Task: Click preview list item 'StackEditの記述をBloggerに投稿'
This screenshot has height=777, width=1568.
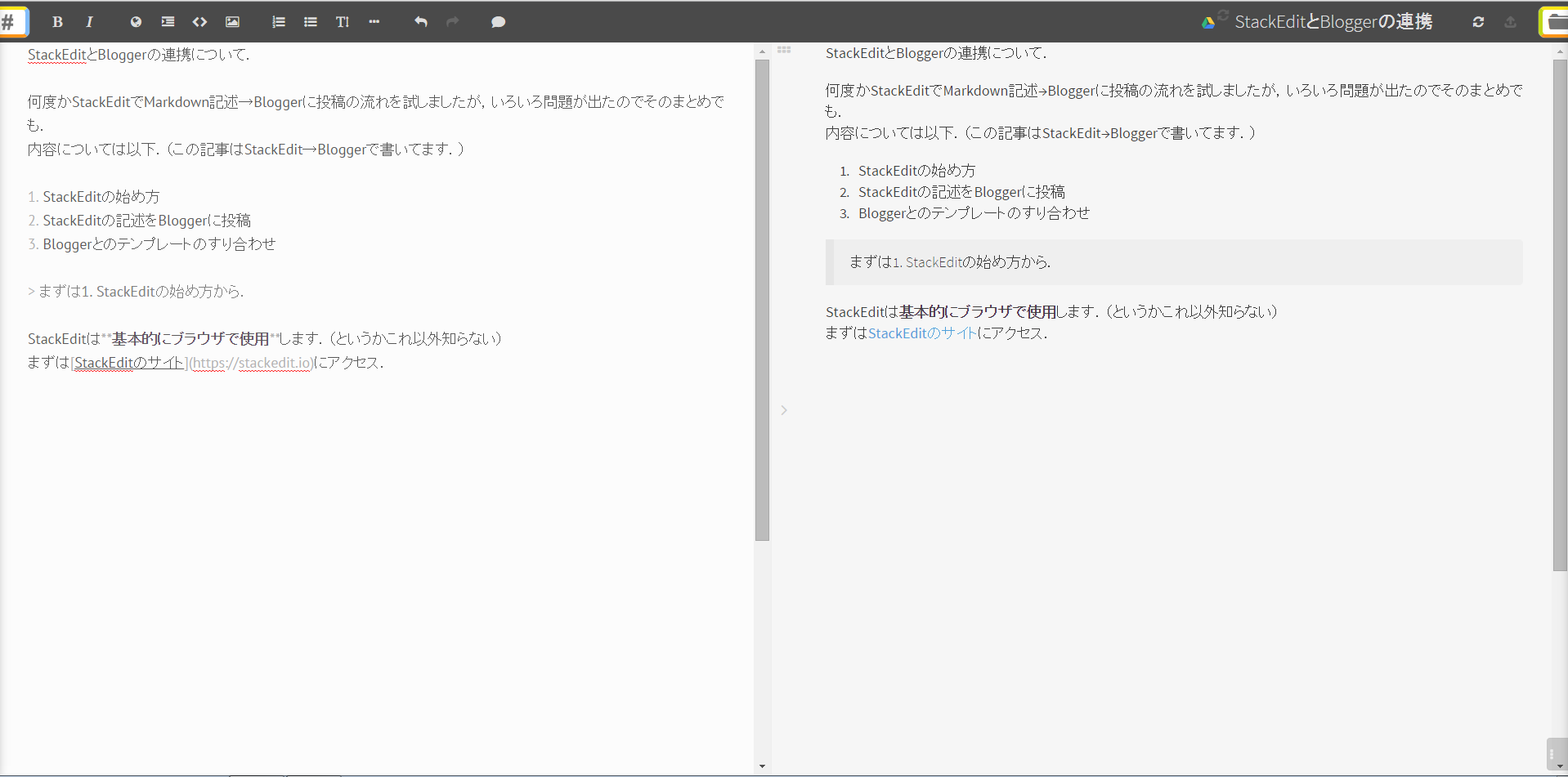Action: point(961,192)
